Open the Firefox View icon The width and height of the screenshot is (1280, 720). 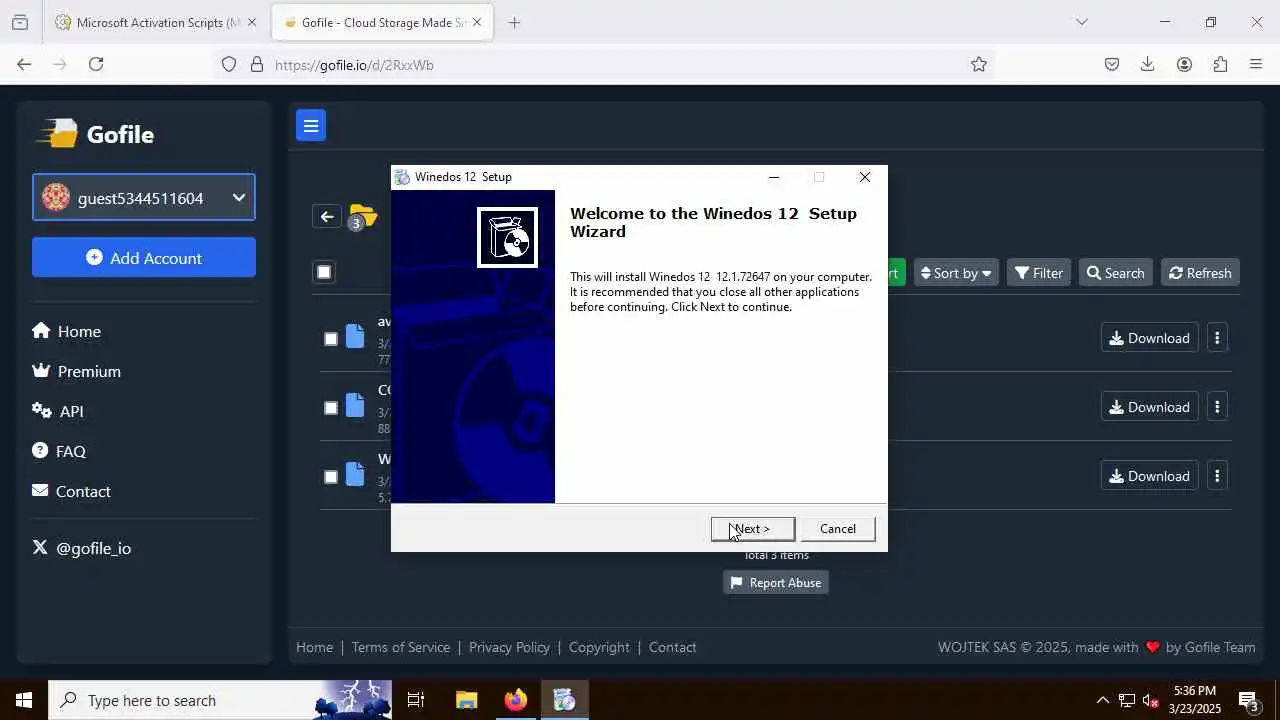(x=19, y=22)
